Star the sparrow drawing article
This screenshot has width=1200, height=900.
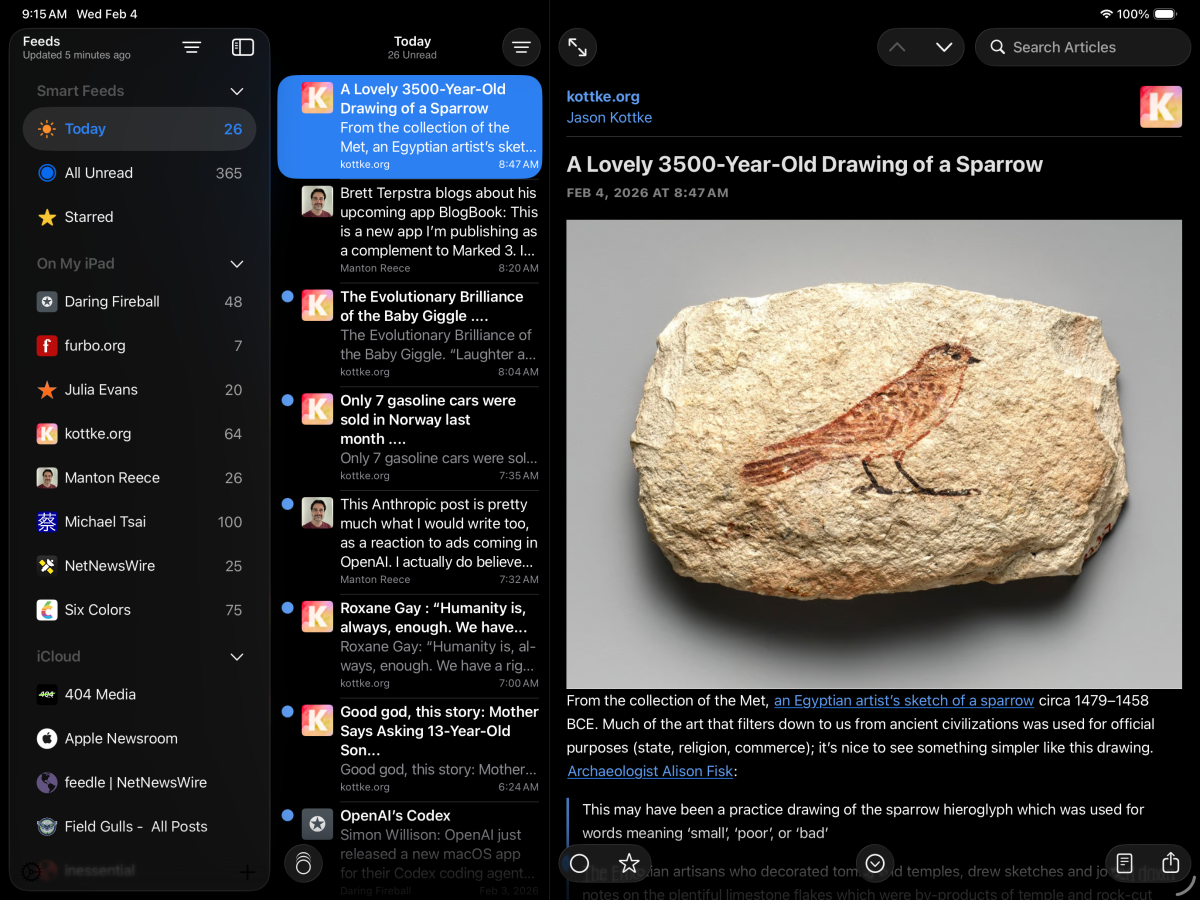point(629,863)
